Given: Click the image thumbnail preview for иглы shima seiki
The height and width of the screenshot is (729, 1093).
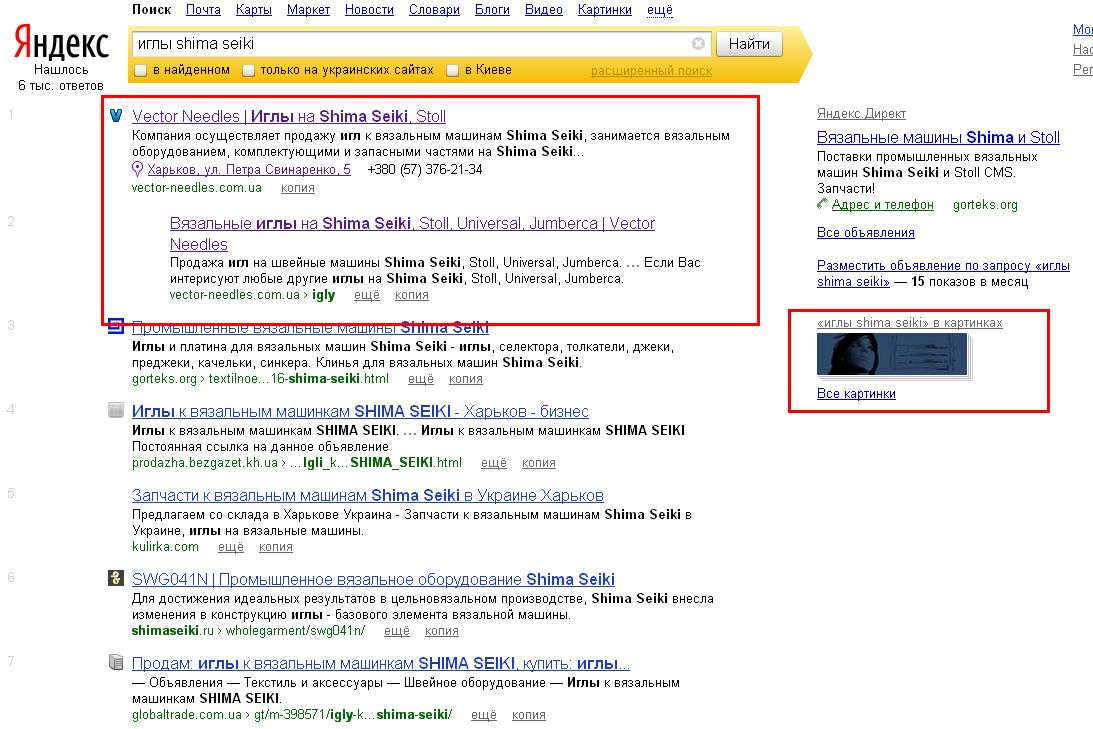Looking at the screenshot, I should 891,355.
